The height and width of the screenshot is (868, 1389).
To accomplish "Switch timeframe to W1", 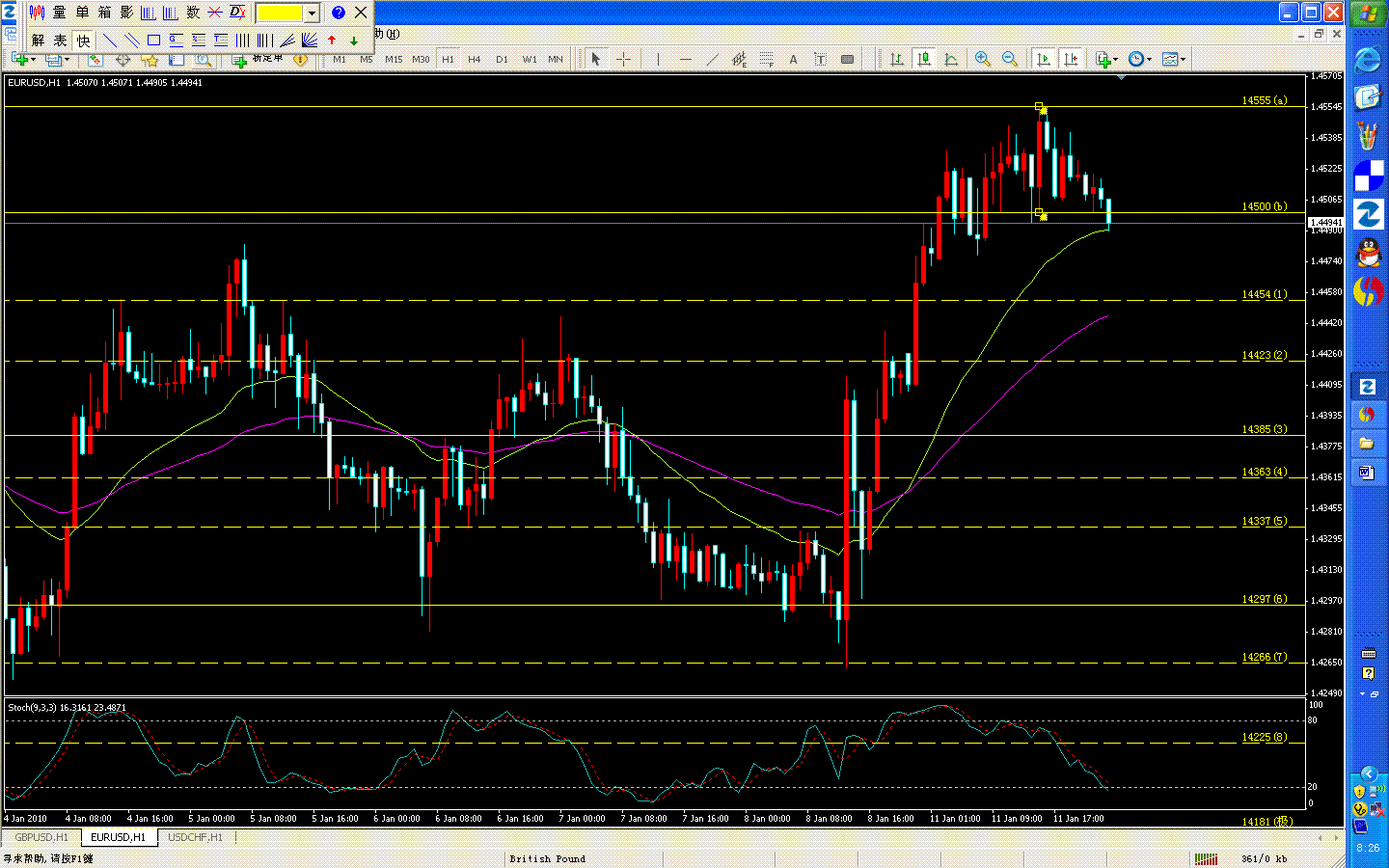I will point(530,59).
